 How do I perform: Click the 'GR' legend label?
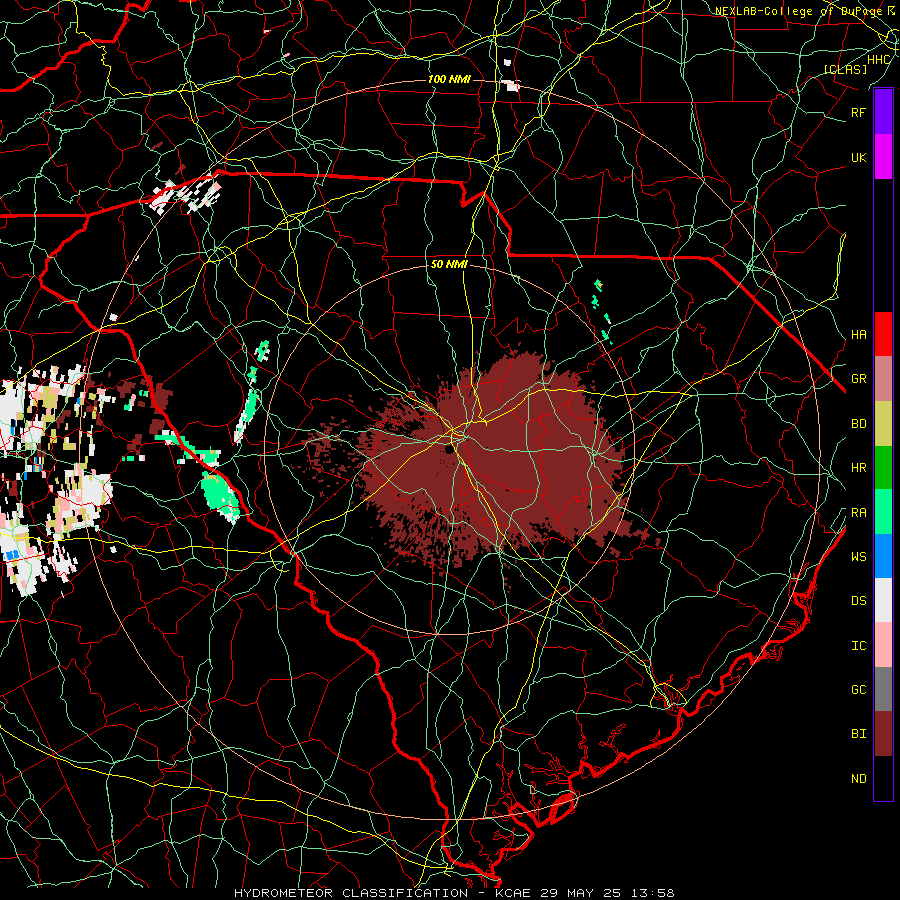tap(858, 379)
